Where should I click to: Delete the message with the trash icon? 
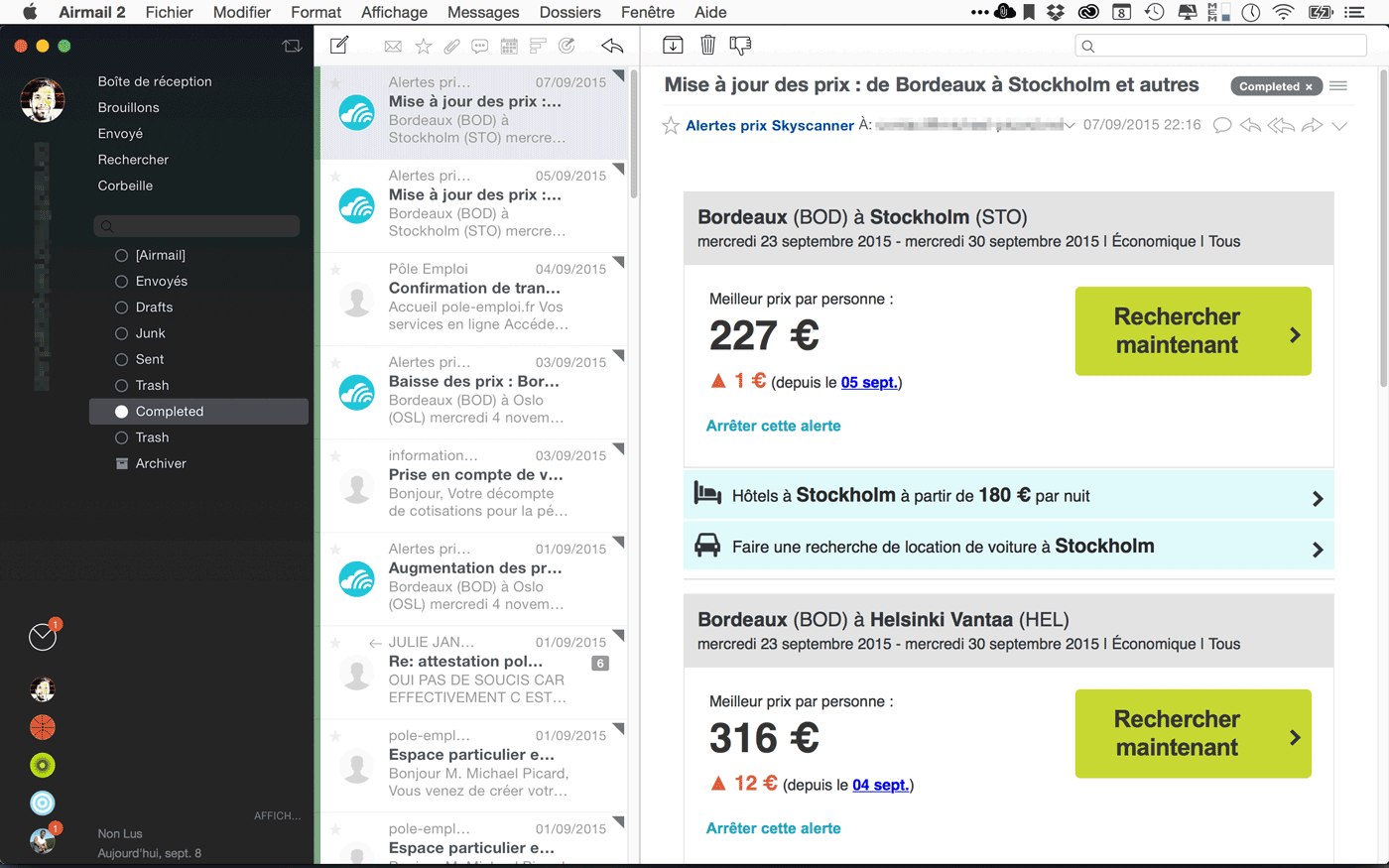tap(707, 45)
